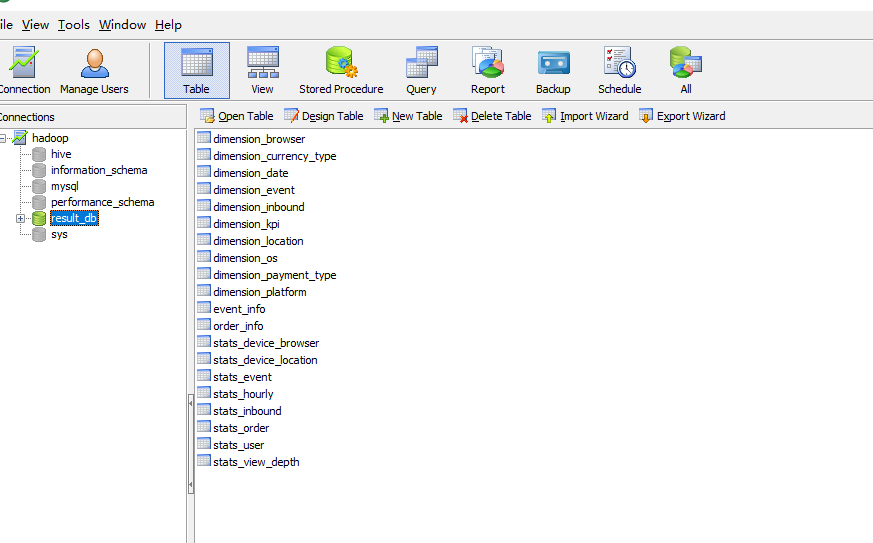This screenshot has height=543, width=873.
Task: Select table stats_device_browser
Action: click(266, 343)
